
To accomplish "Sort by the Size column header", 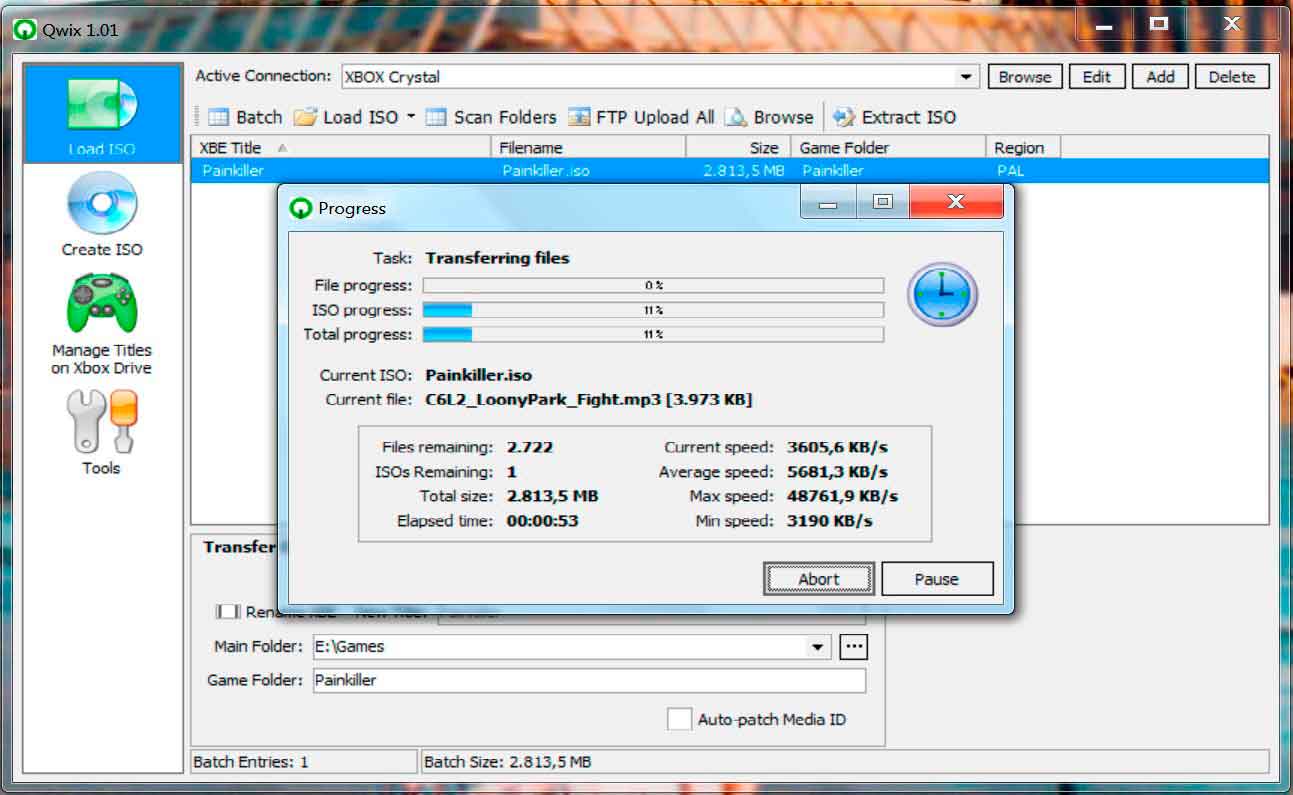I will tap(738, 148).
